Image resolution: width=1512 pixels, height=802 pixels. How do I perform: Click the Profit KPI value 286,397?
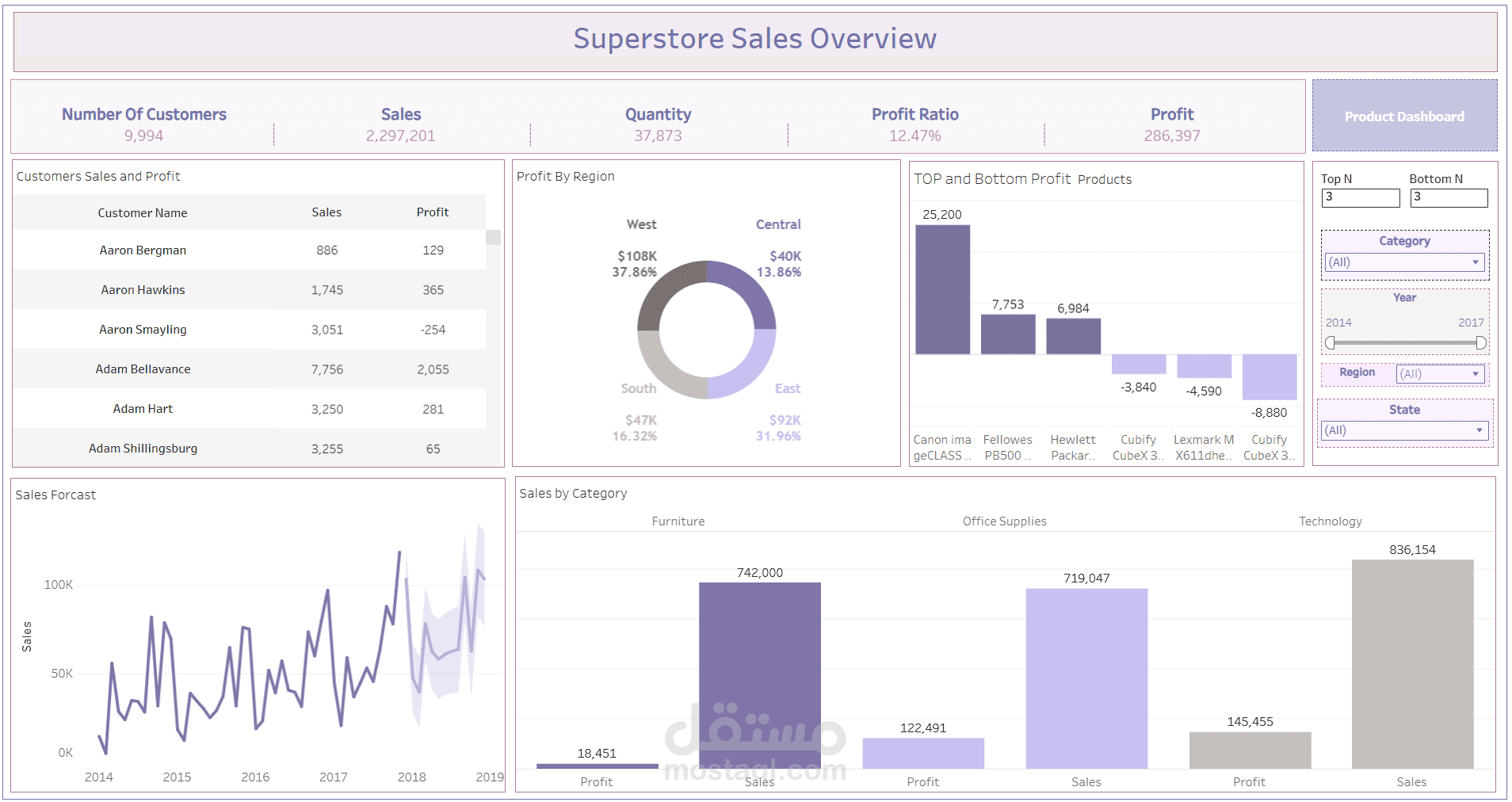(x=1172, y=136)
